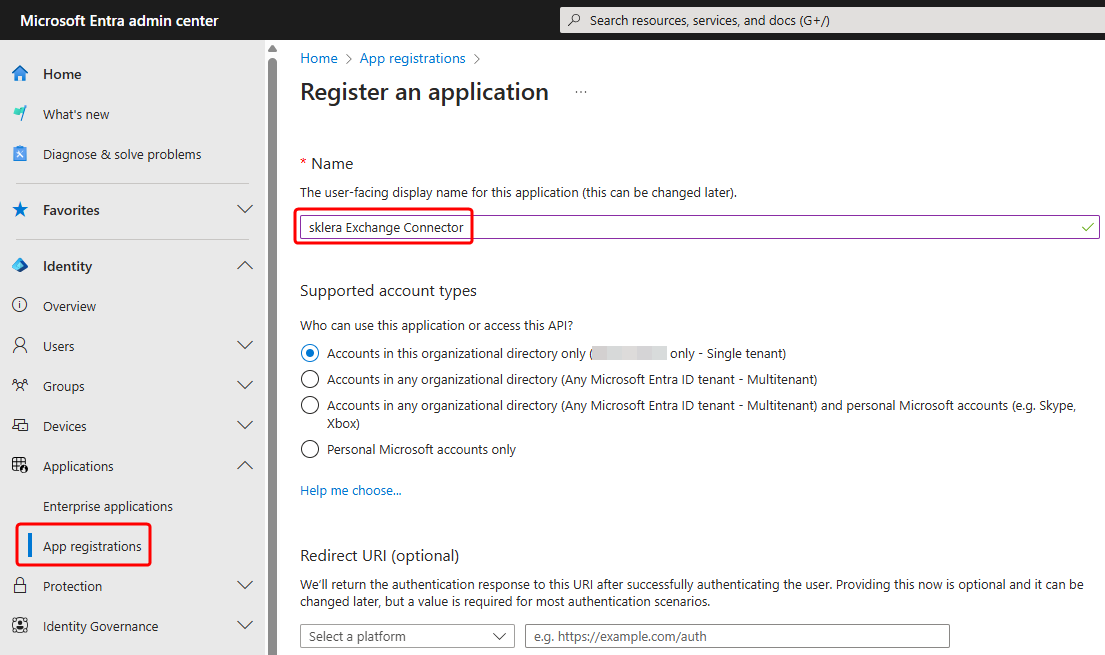Viewport: 1105px width, 655px height.
Task: Expand the Users submenu chevron
Action: pos(245,345)
